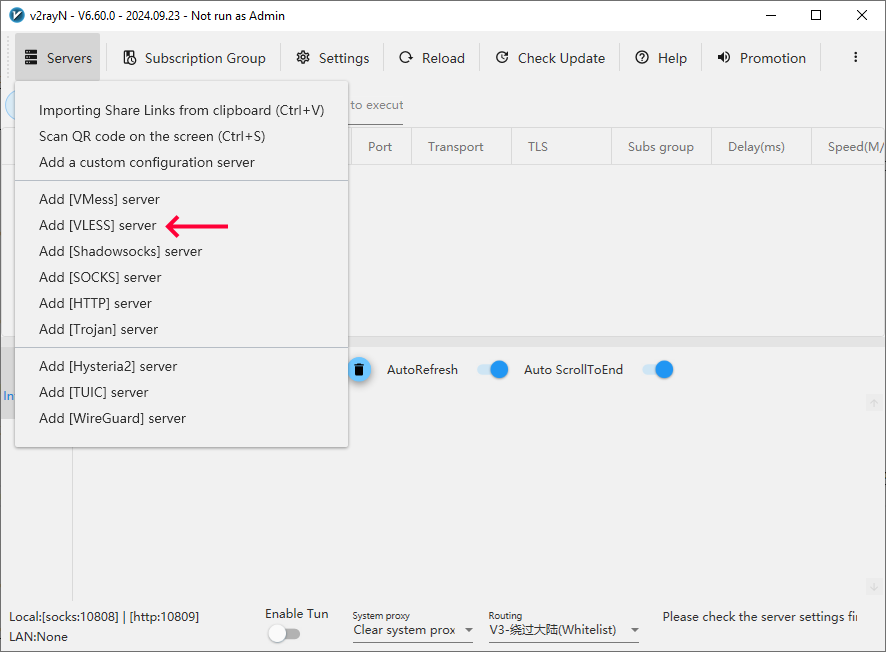Click the log scroll-down arrow

(x=874, y=587)
